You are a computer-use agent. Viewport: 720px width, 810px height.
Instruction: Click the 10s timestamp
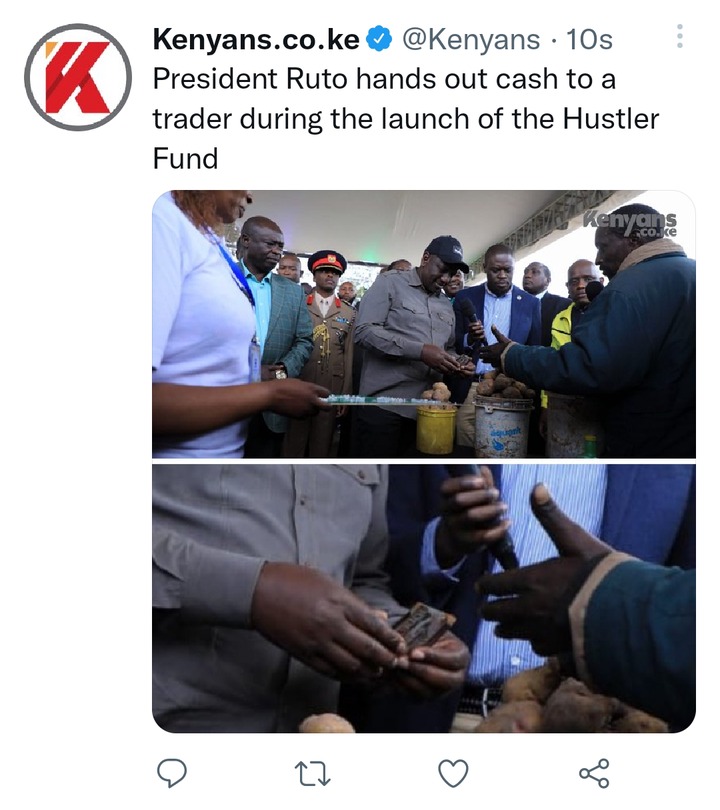pyautogui.click(x=589, y=39)
